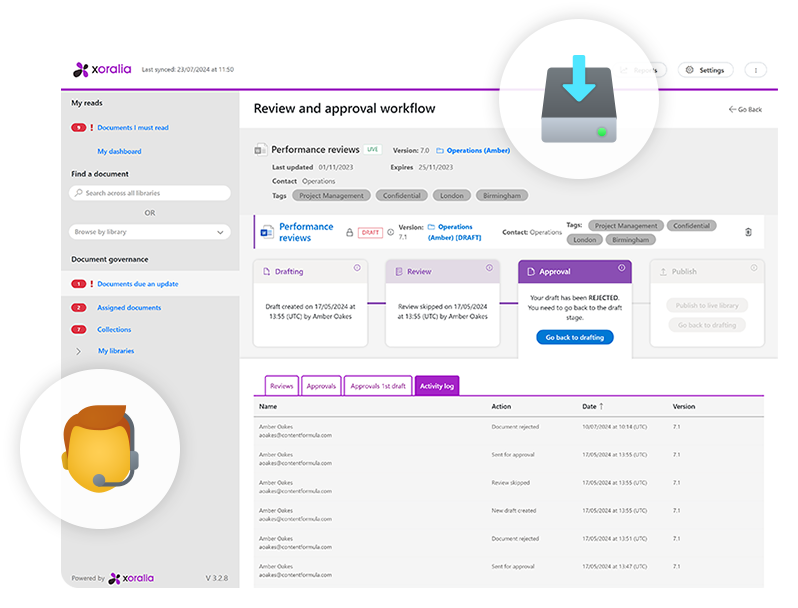The image size is (798, 608).
Task: Click the info icon on Approval card
Action: coord(621,268)
